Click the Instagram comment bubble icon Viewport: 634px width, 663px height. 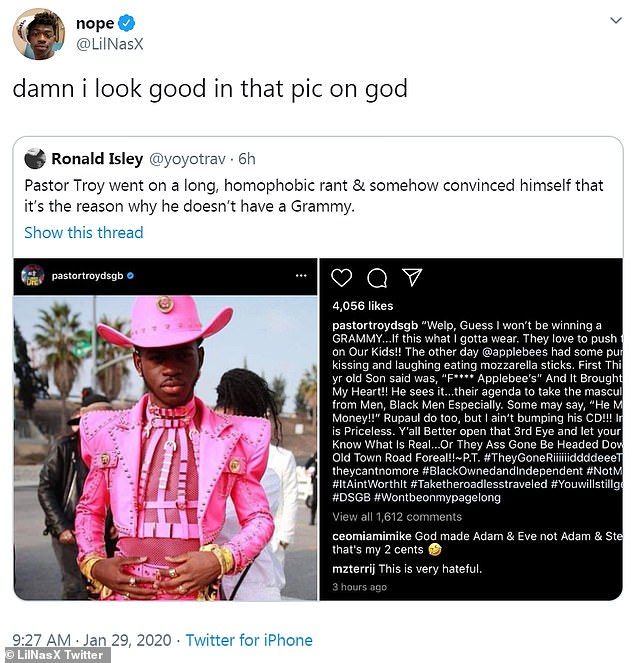(x=377, y=278)
